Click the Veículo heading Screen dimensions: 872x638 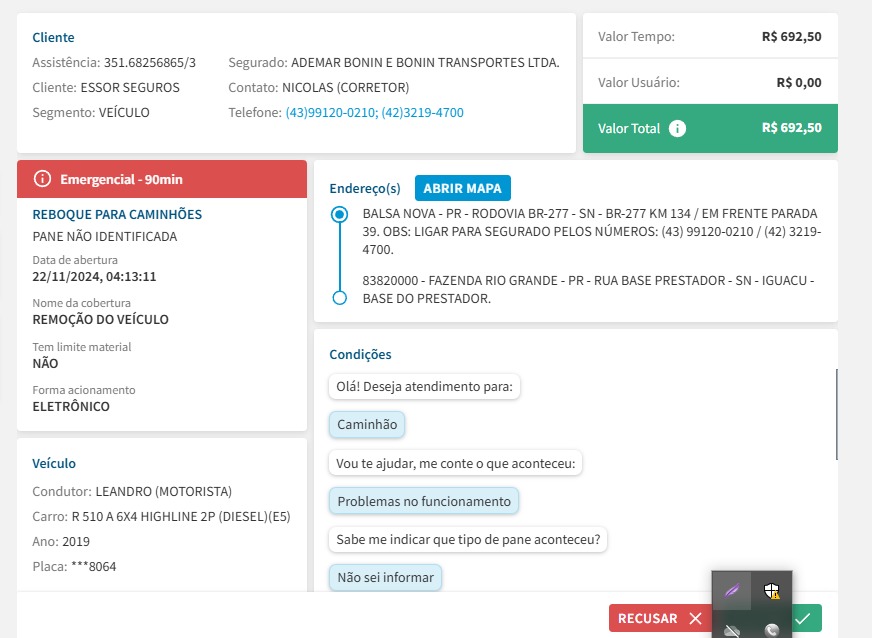coord(54,463)
